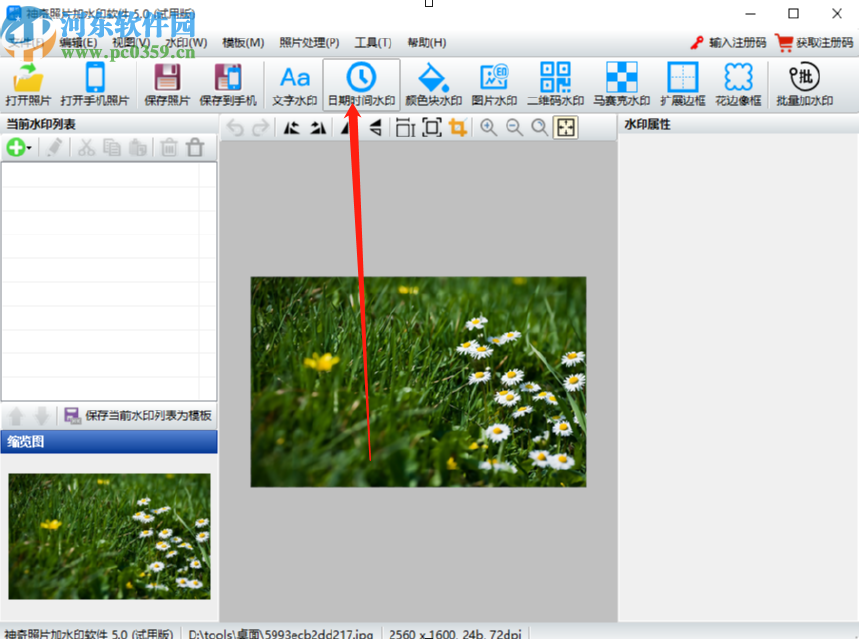Open 帮助(H) menu
The height and width of the screenshot is (639, 859).
point(427,42)
